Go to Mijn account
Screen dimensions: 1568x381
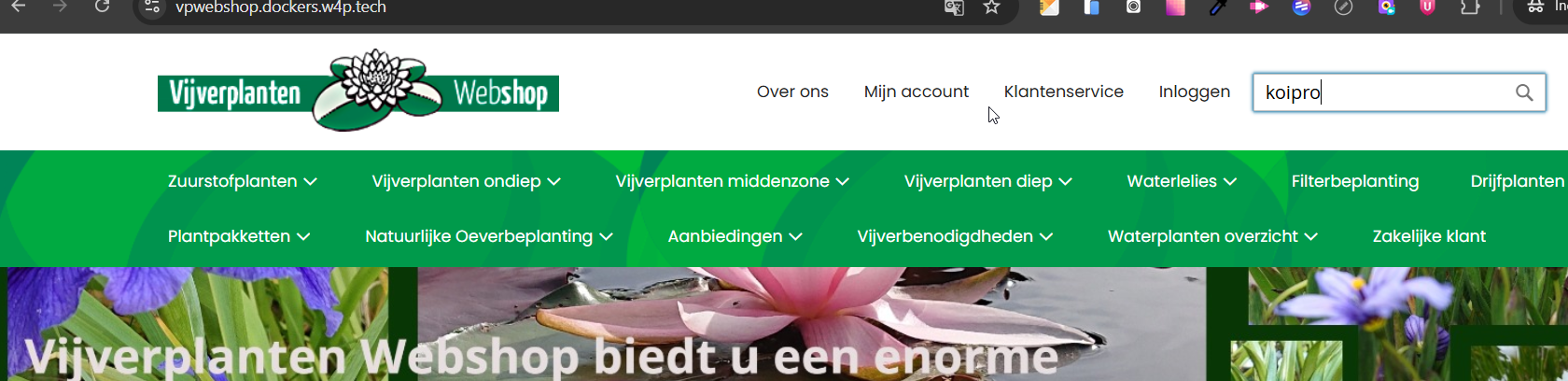(917, 92)
